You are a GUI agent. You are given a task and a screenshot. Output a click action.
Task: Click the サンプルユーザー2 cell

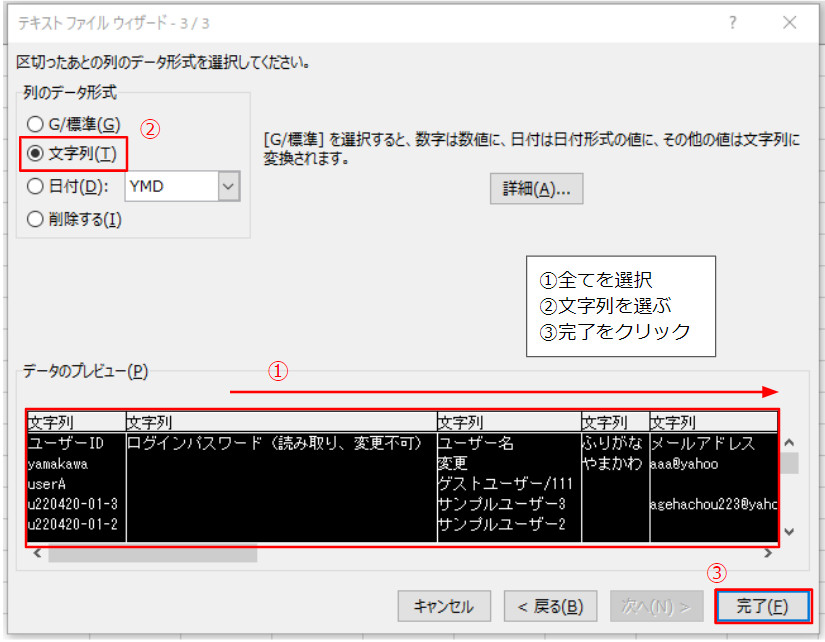click(x=501, y=524)
